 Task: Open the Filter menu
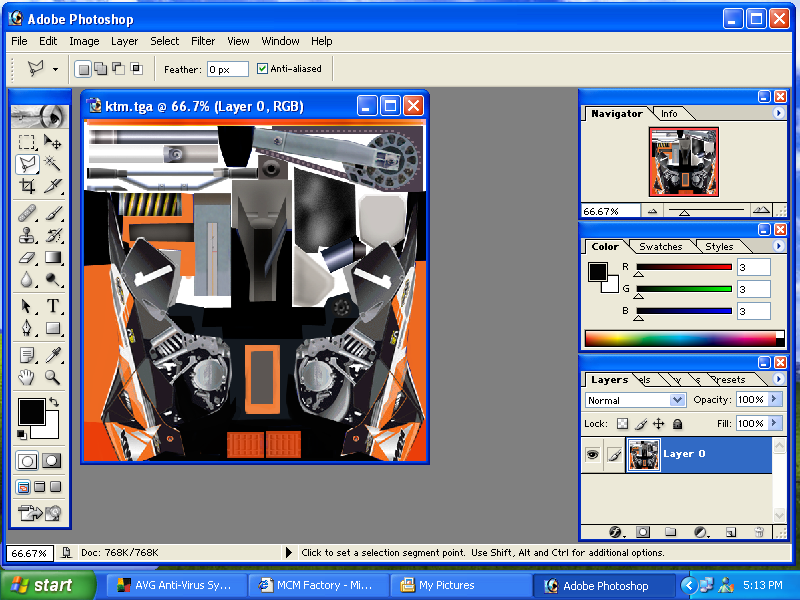(x=203, y=41)
